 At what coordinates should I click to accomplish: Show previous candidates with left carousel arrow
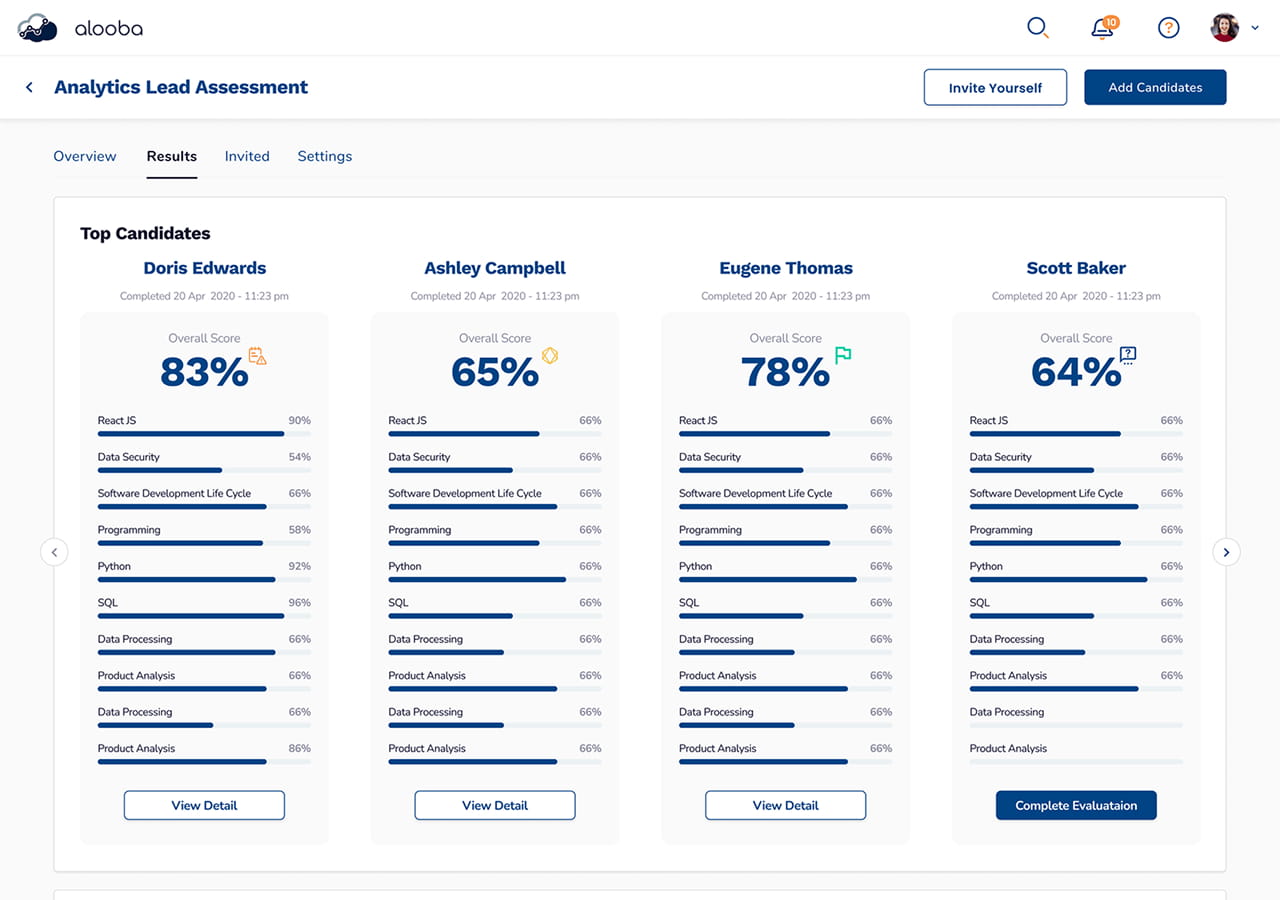click(54, 552)
